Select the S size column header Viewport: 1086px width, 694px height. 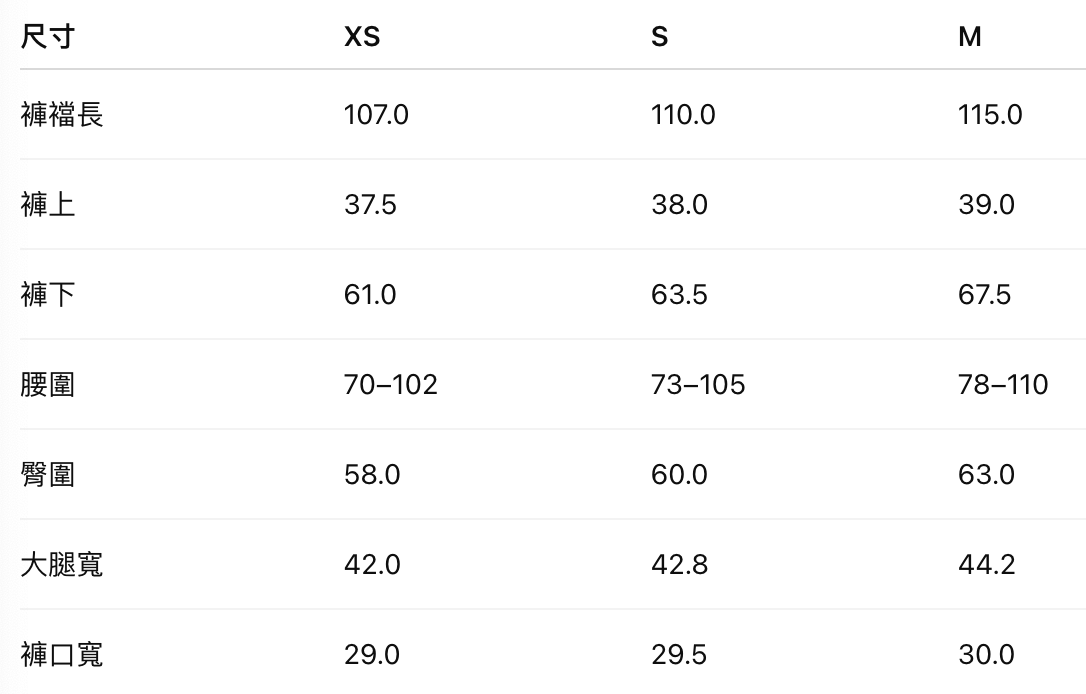659,37
